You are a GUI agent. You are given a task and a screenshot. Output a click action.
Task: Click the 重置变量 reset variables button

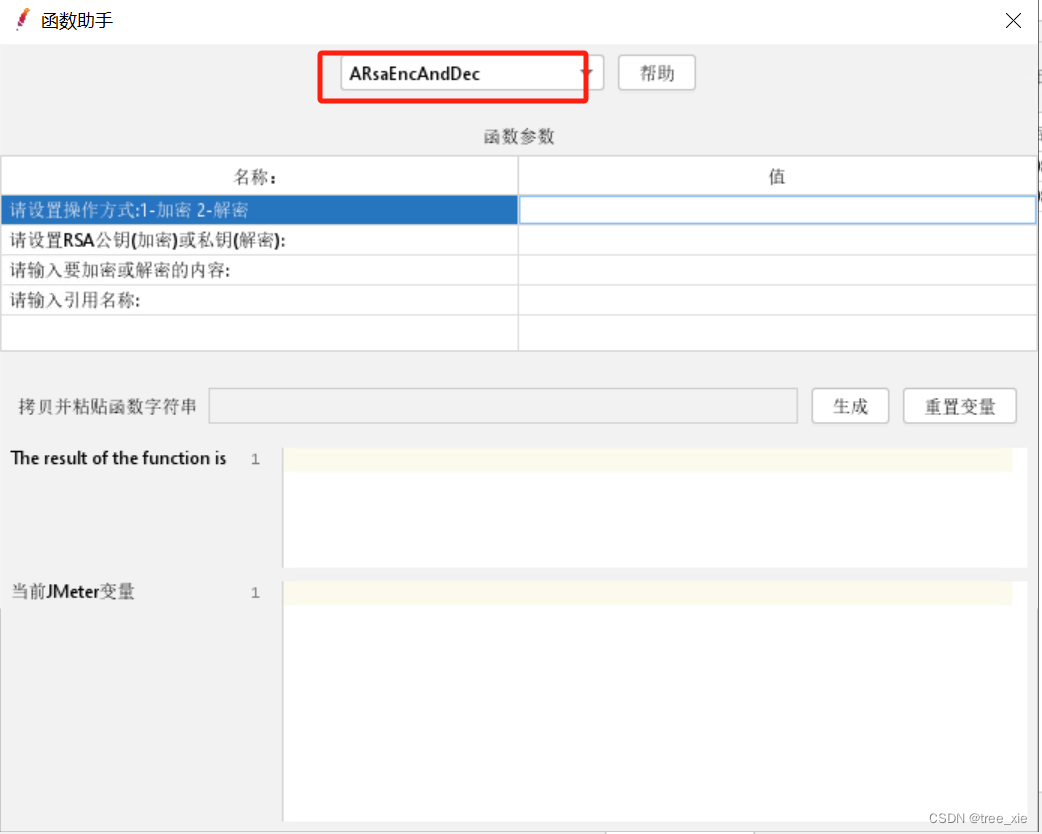(x=960, y=406)
